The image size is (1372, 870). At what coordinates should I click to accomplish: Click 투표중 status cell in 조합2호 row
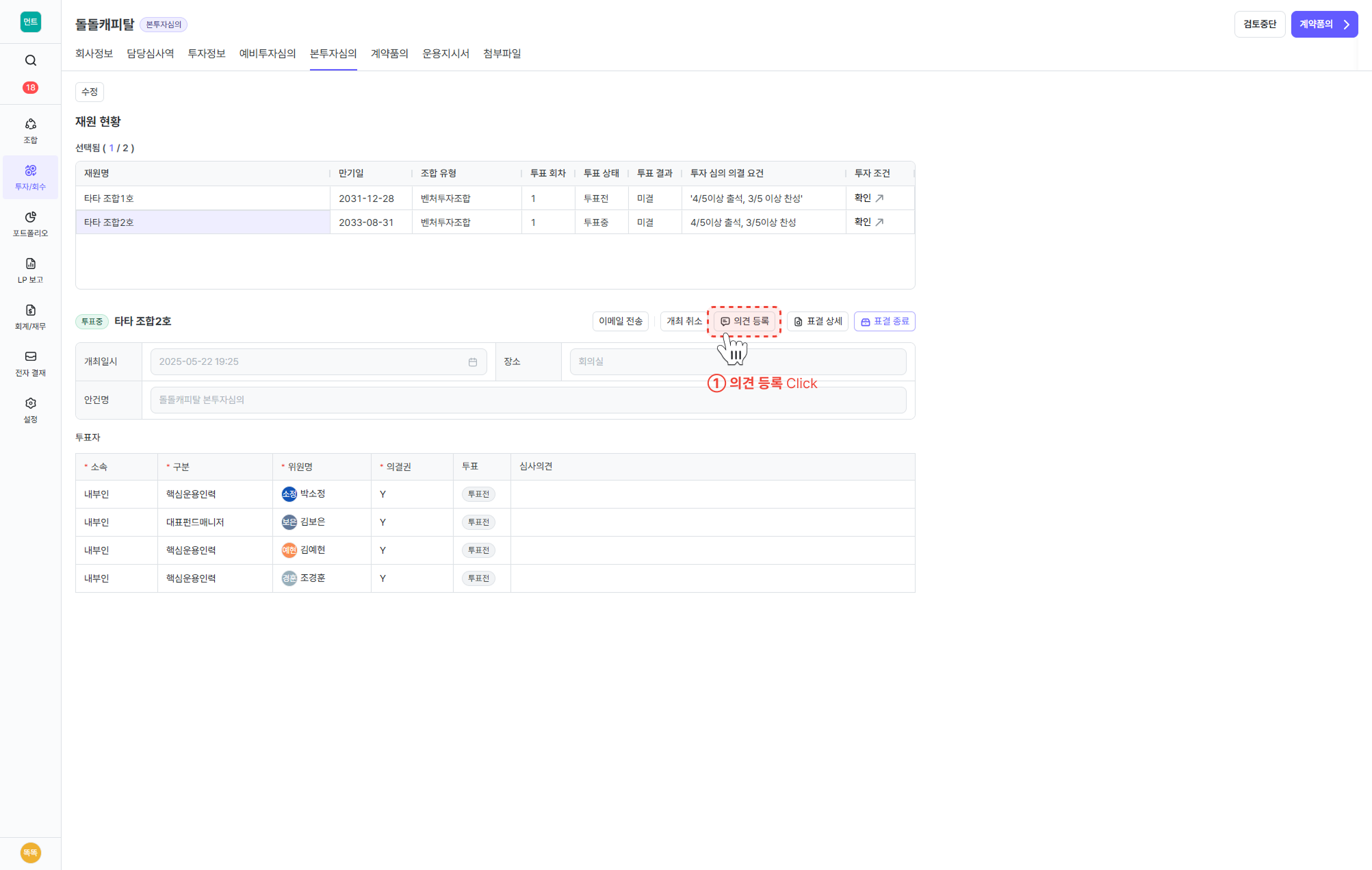point(601,222)
